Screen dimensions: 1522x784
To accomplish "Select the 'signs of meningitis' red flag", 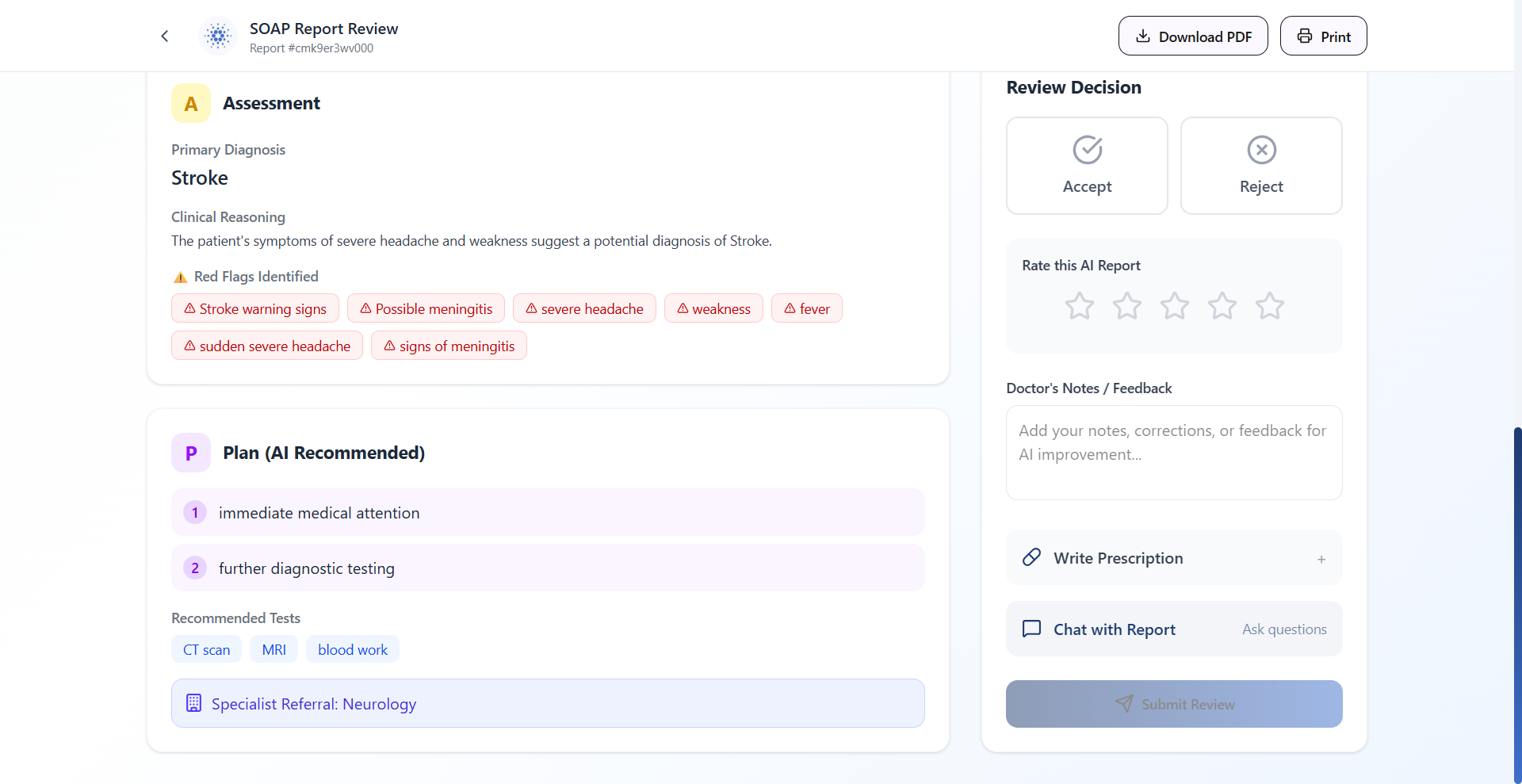I will pos(449,346).
